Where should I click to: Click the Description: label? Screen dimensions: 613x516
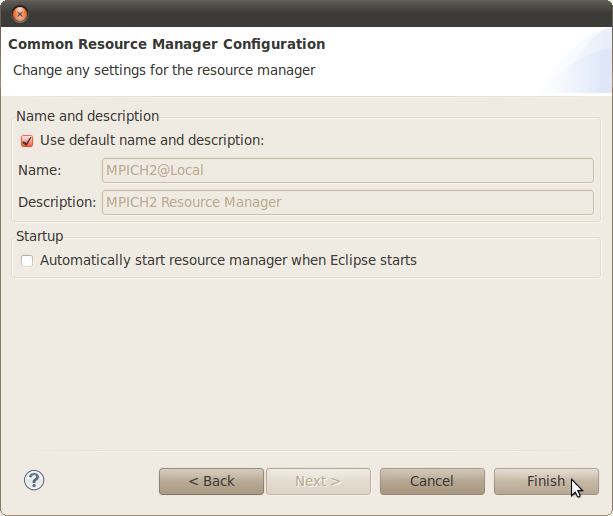tap(57, 202)
